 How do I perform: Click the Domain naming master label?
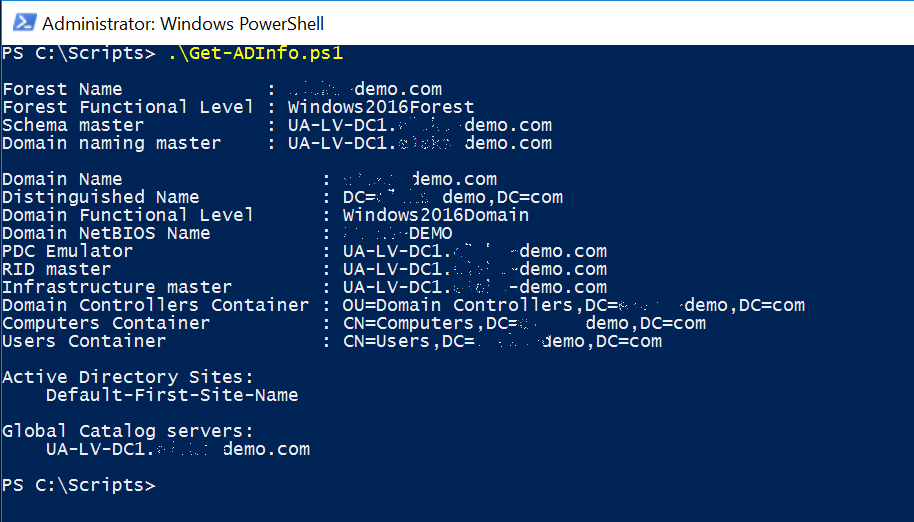(x=111, y=143)
